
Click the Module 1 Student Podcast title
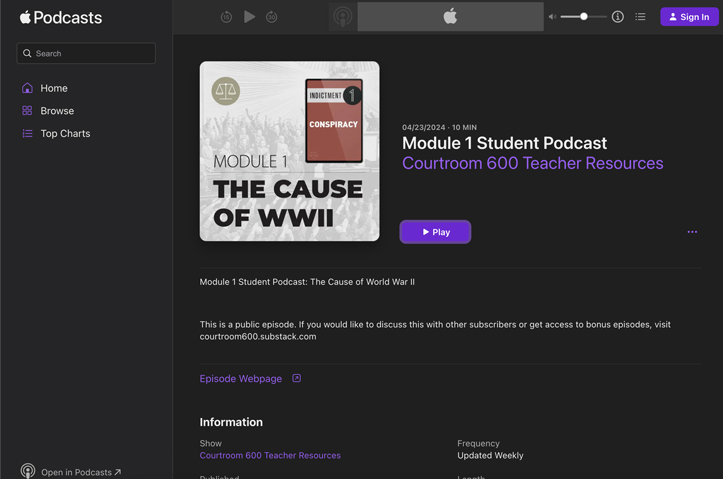[504, 143]
